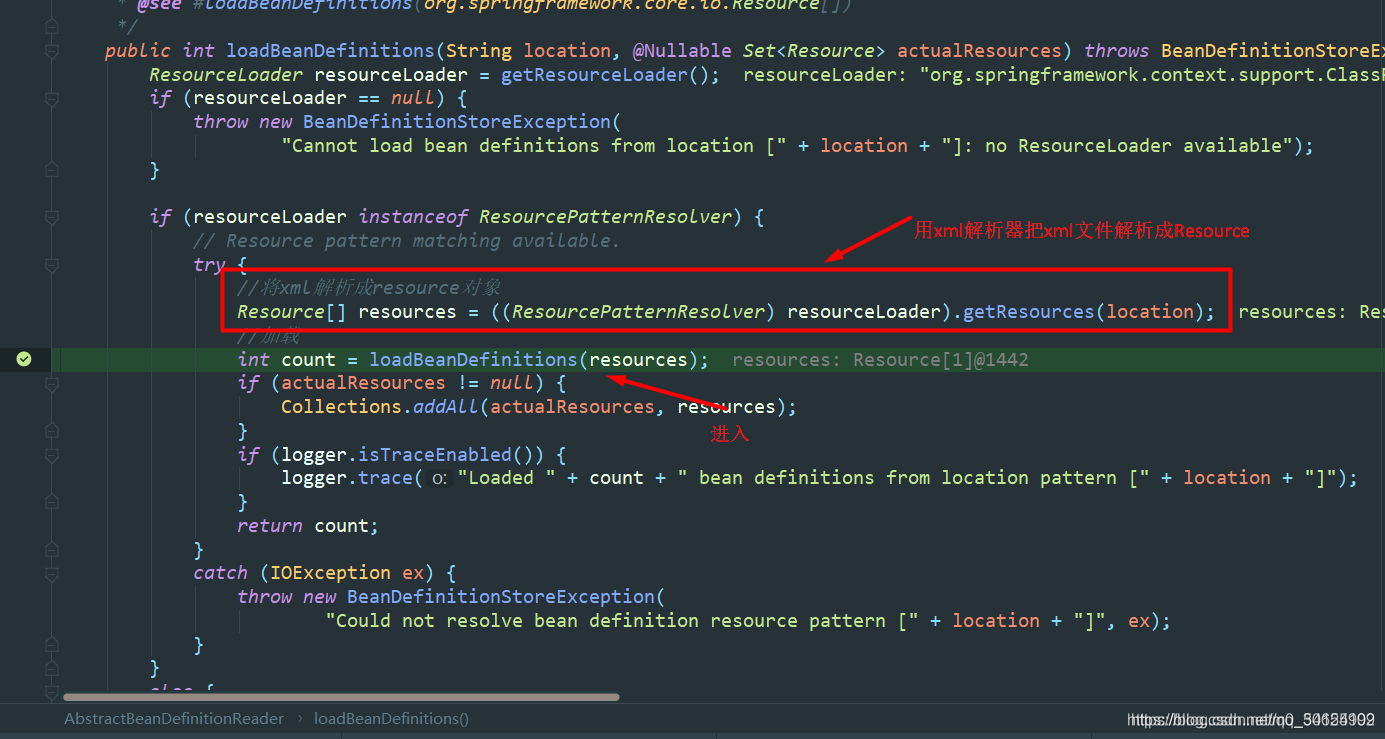The width and height of the screenshot is (1385, 739).
Task: Click the string "Cannot load bean definitions from location ["
Action: (534, 146)
